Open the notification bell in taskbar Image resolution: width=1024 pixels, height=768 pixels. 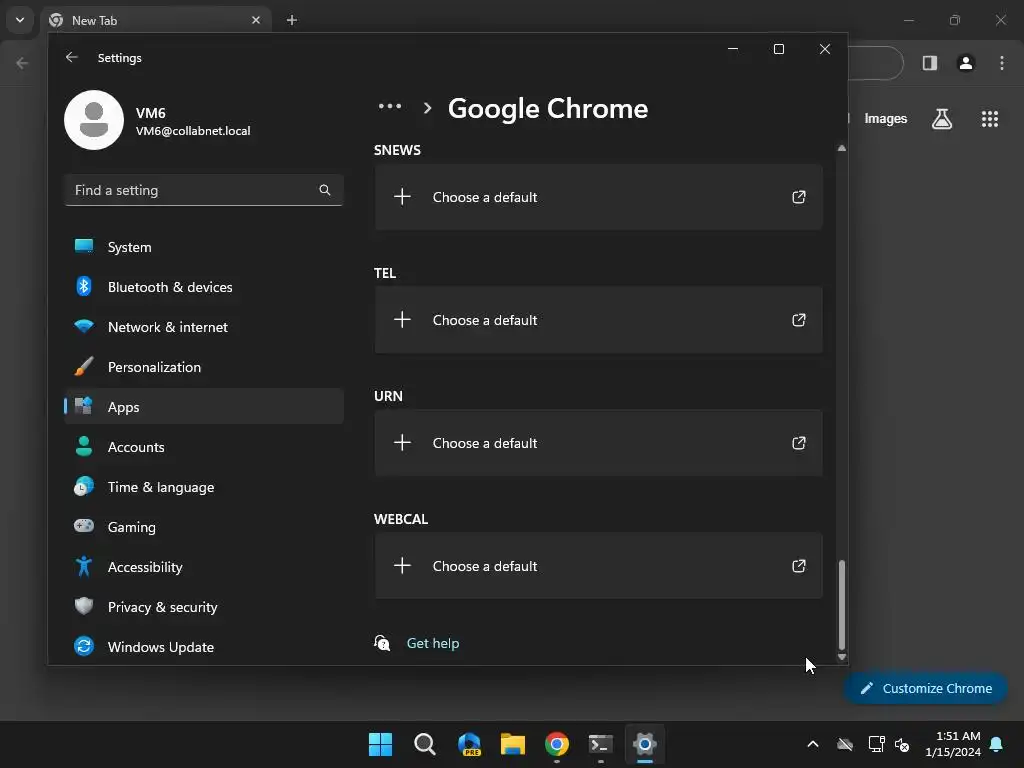[997, 744]
